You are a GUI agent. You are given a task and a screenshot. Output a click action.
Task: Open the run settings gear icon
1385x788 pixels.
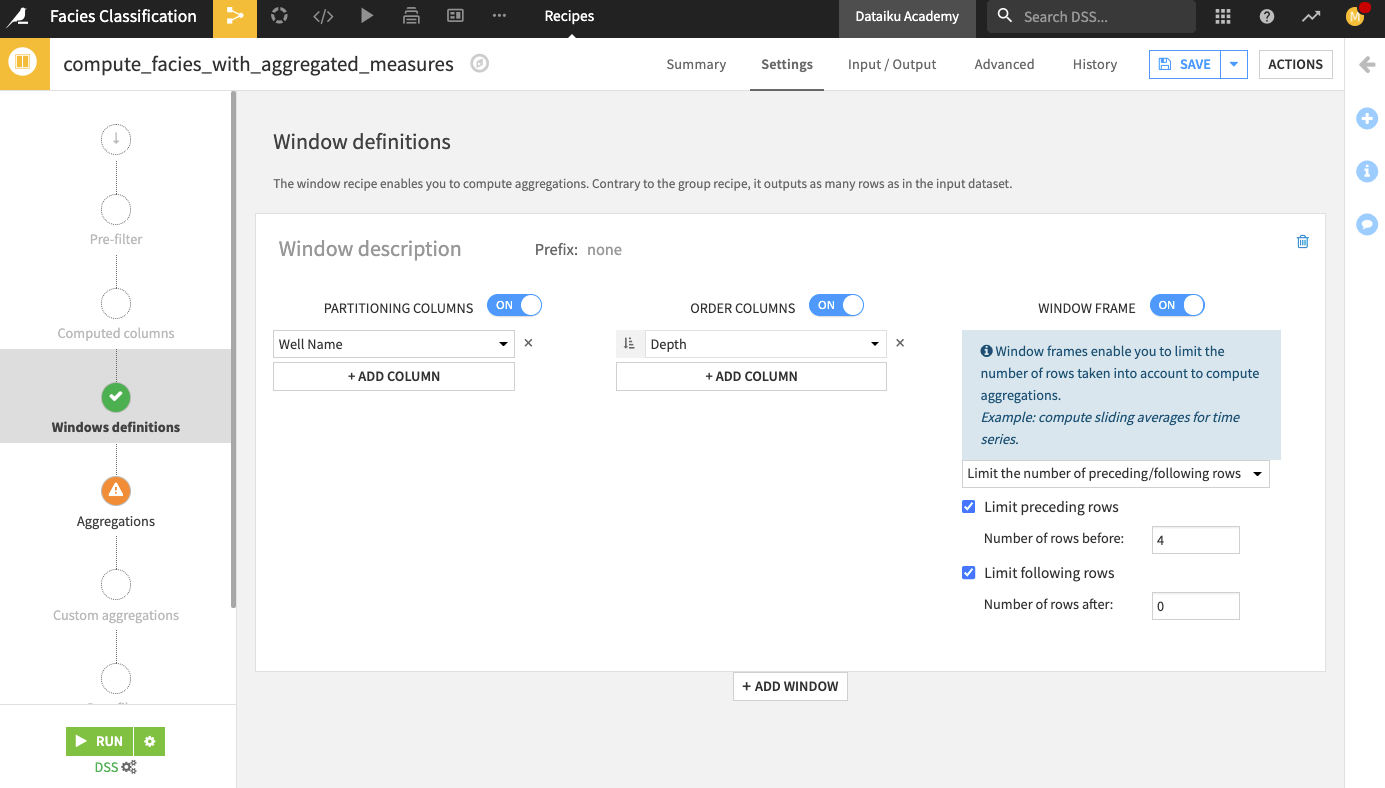click(150, 741)
